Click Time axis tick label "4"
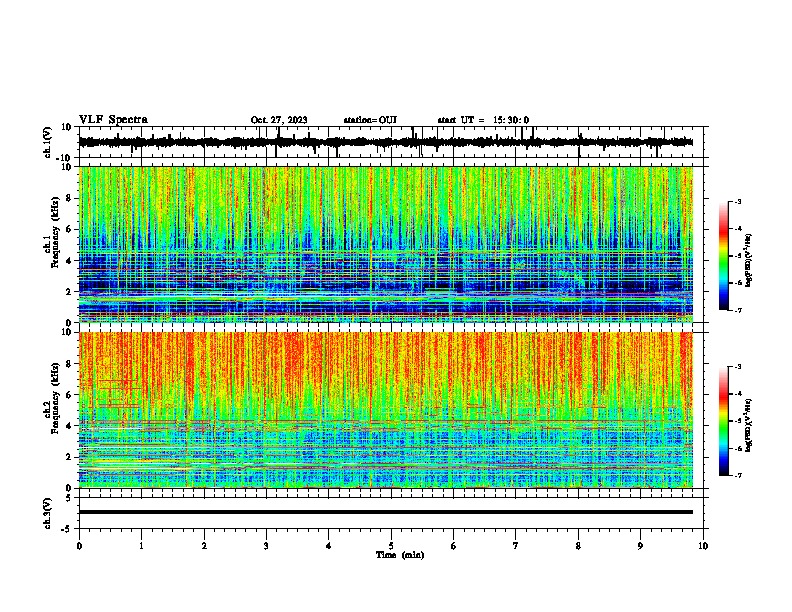 [329, 546]
